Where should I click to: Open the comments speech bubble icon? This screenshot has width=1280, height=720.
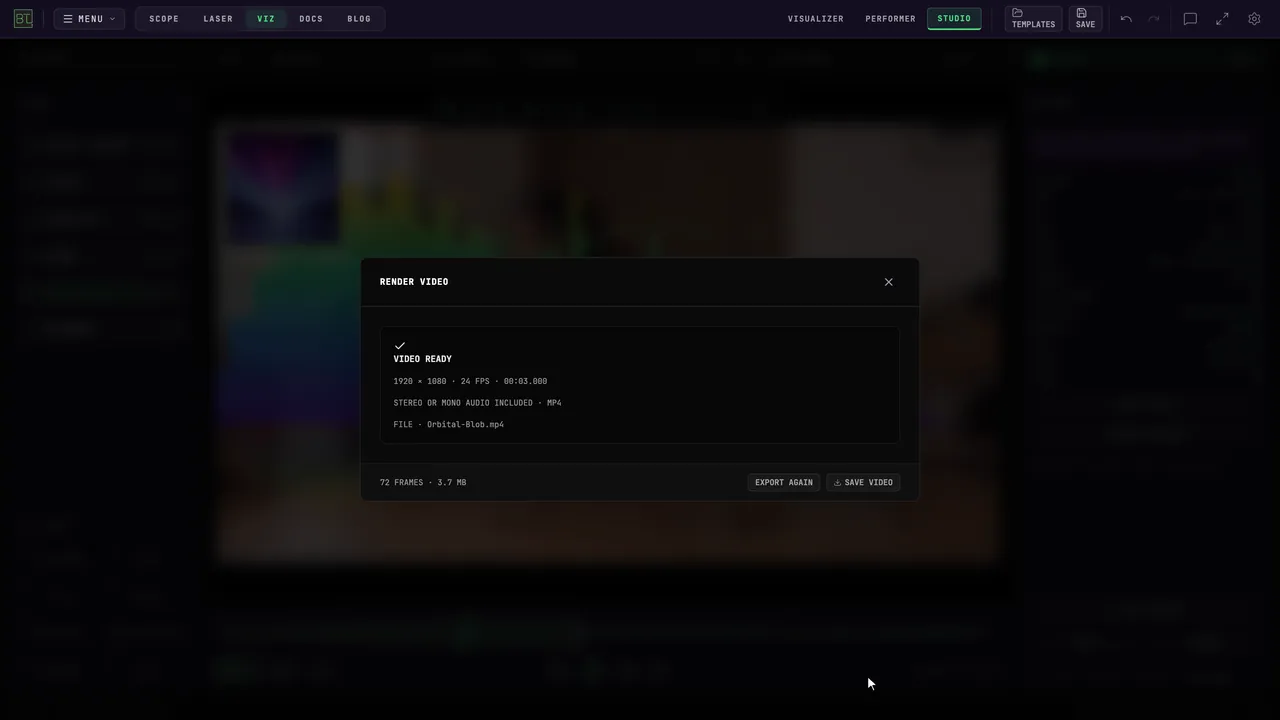click(1190, 19)
